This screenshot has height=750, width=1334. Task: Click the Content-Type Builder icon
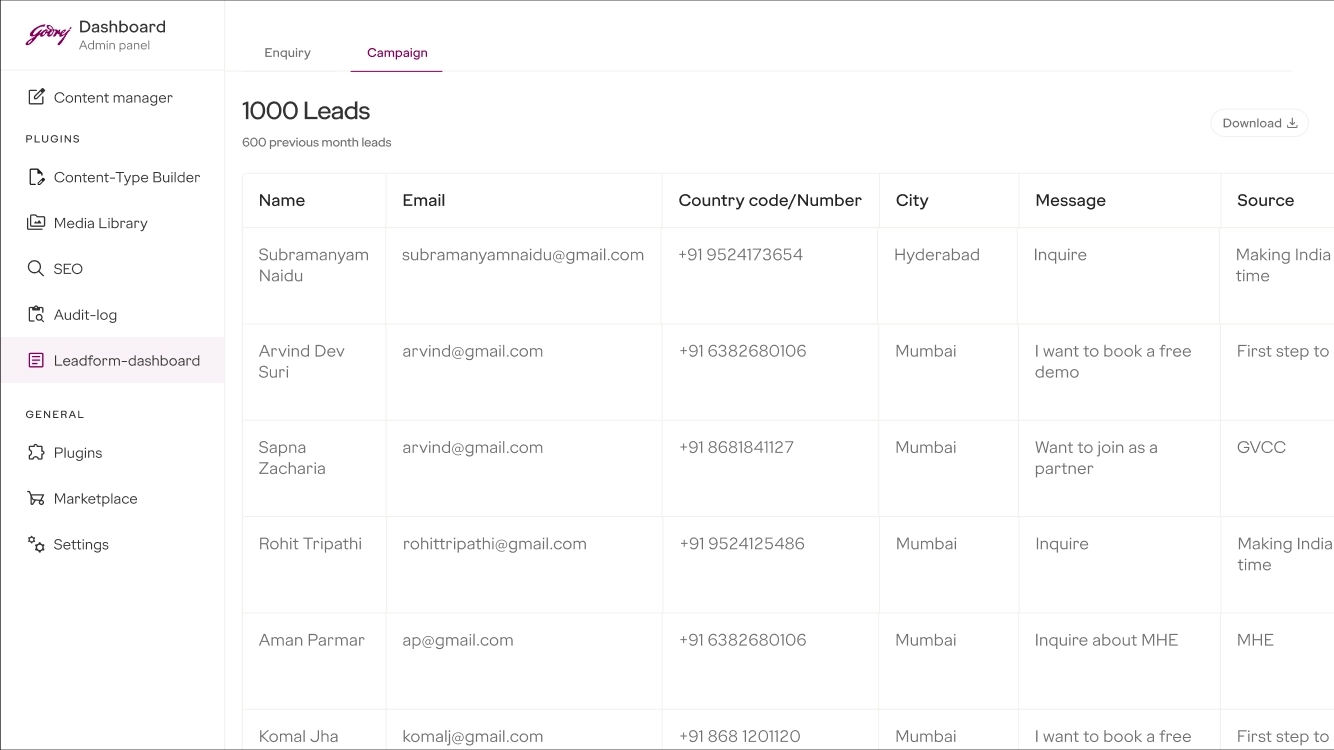click(36, 177)
